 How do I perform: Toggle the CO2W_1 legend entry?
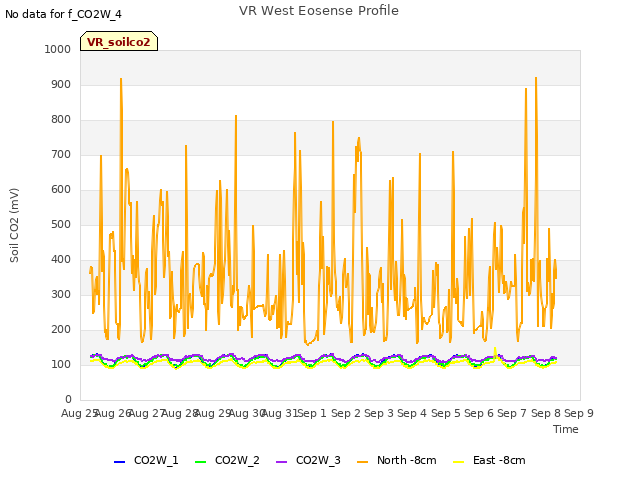(x=146, y=460)
